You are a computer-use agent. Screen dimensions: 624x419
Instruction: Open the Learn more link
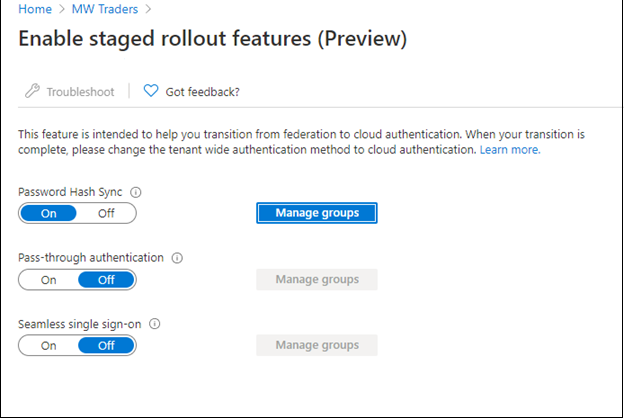point(510,150)
